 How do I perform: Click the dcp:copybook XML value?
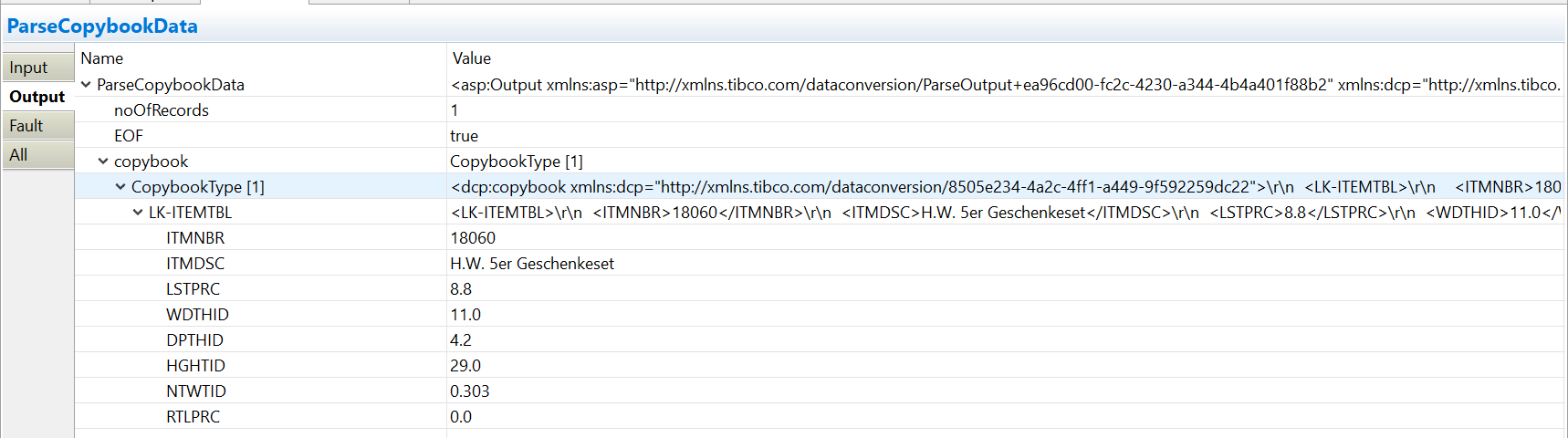tap(1006, 187)
